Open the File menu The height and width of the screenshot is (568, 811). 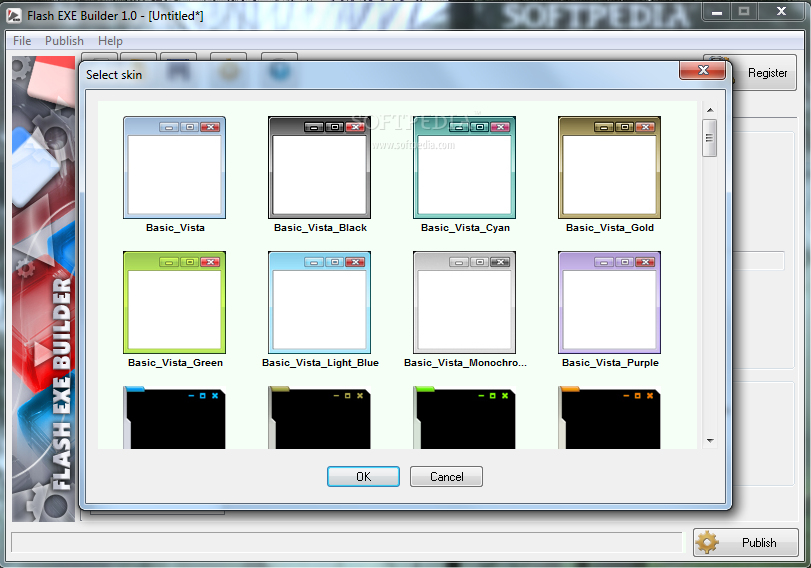click(x=22, y=41)
